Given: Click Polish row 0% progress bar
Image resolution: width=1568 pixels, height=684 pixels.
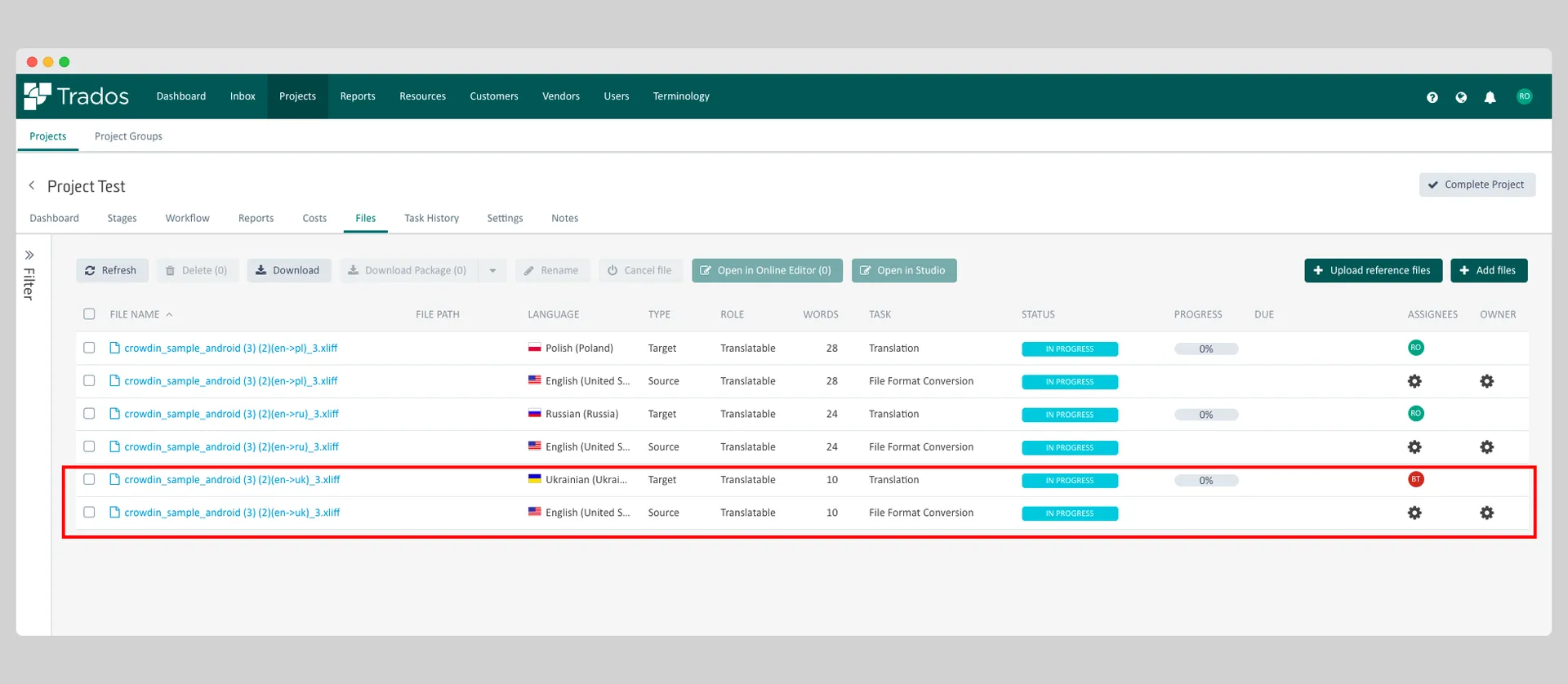Looking at the screenshot, I should click(1206, 349).
